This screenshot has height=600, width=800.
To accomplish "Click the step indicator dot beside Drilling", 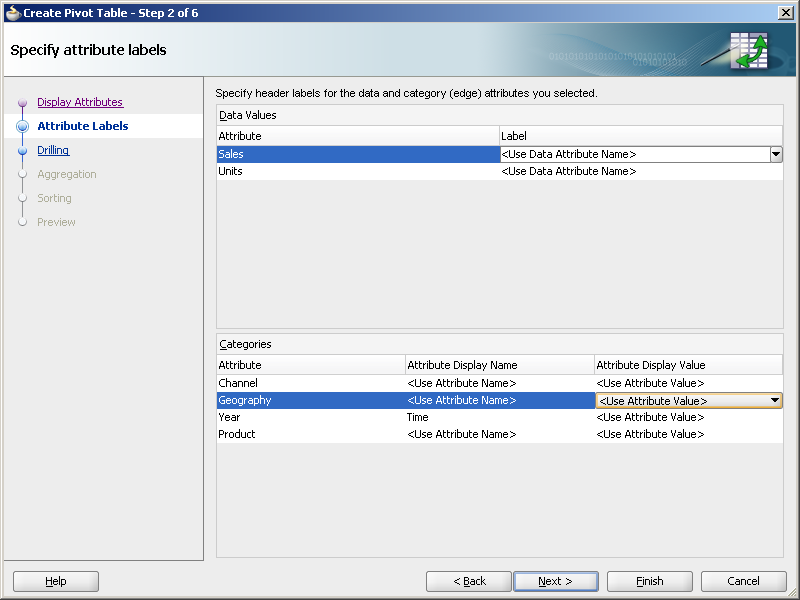I will (x=22, y=150).
